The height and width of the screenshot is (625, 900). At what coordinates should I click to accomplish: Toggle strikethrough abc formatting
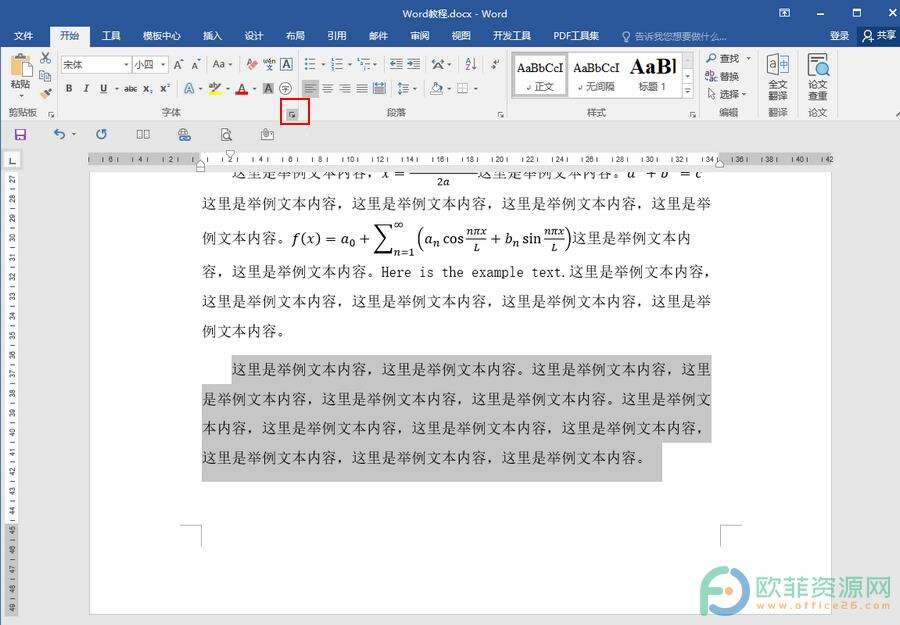130,88
